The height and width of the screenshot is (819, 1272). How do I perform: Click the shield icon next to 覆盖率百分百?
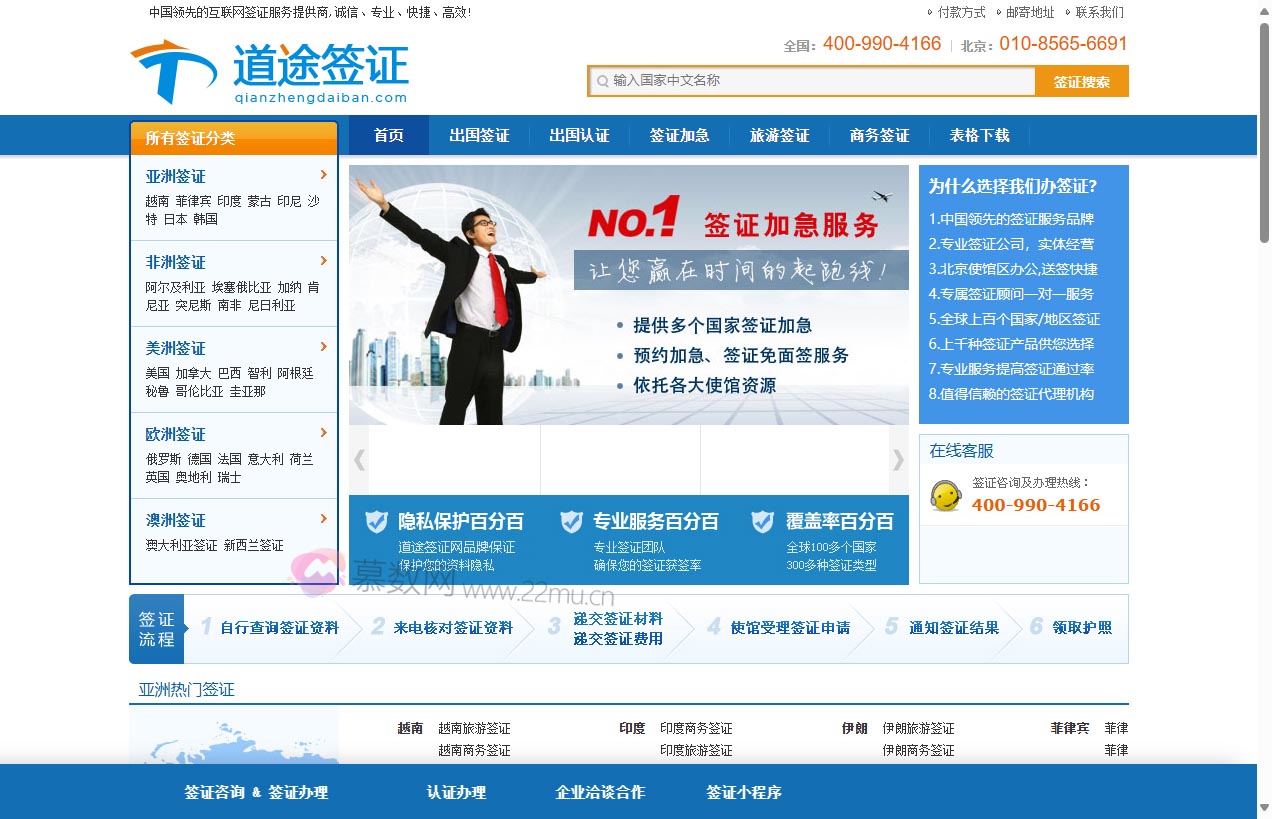pos(763,521)
